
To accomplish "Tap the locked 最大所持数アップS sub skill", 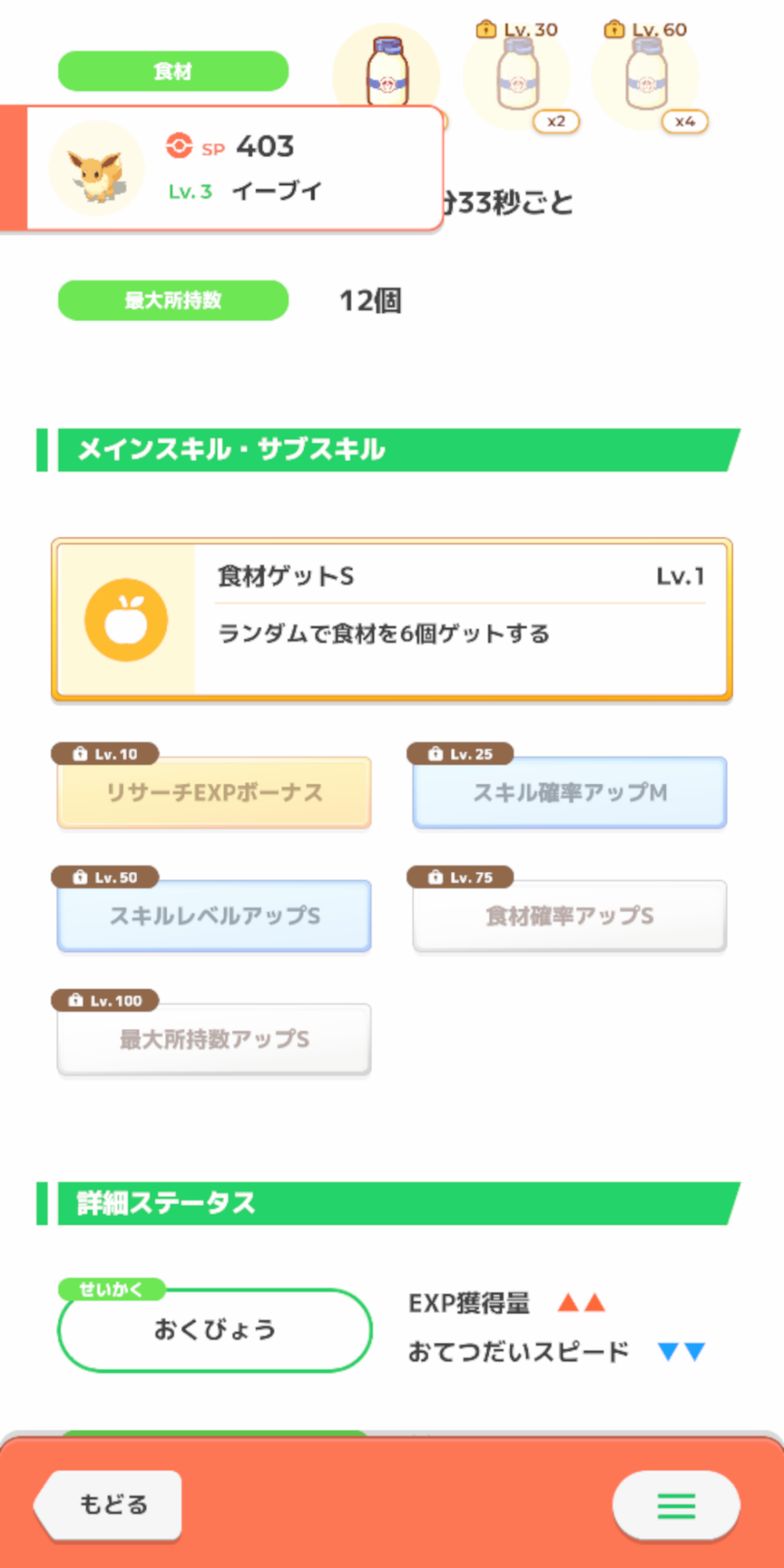I will point(214,1040).
